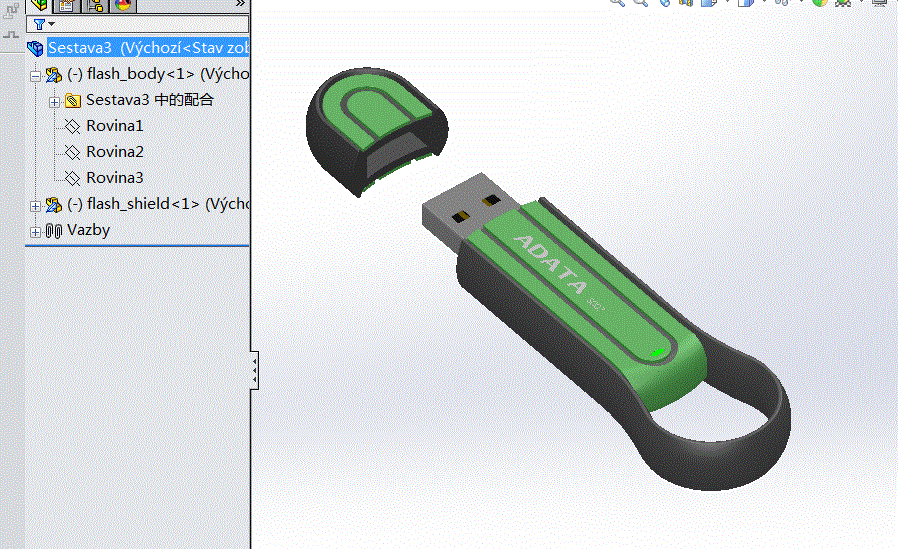Click the flash_shield<1> component icon

pos(53,204)
